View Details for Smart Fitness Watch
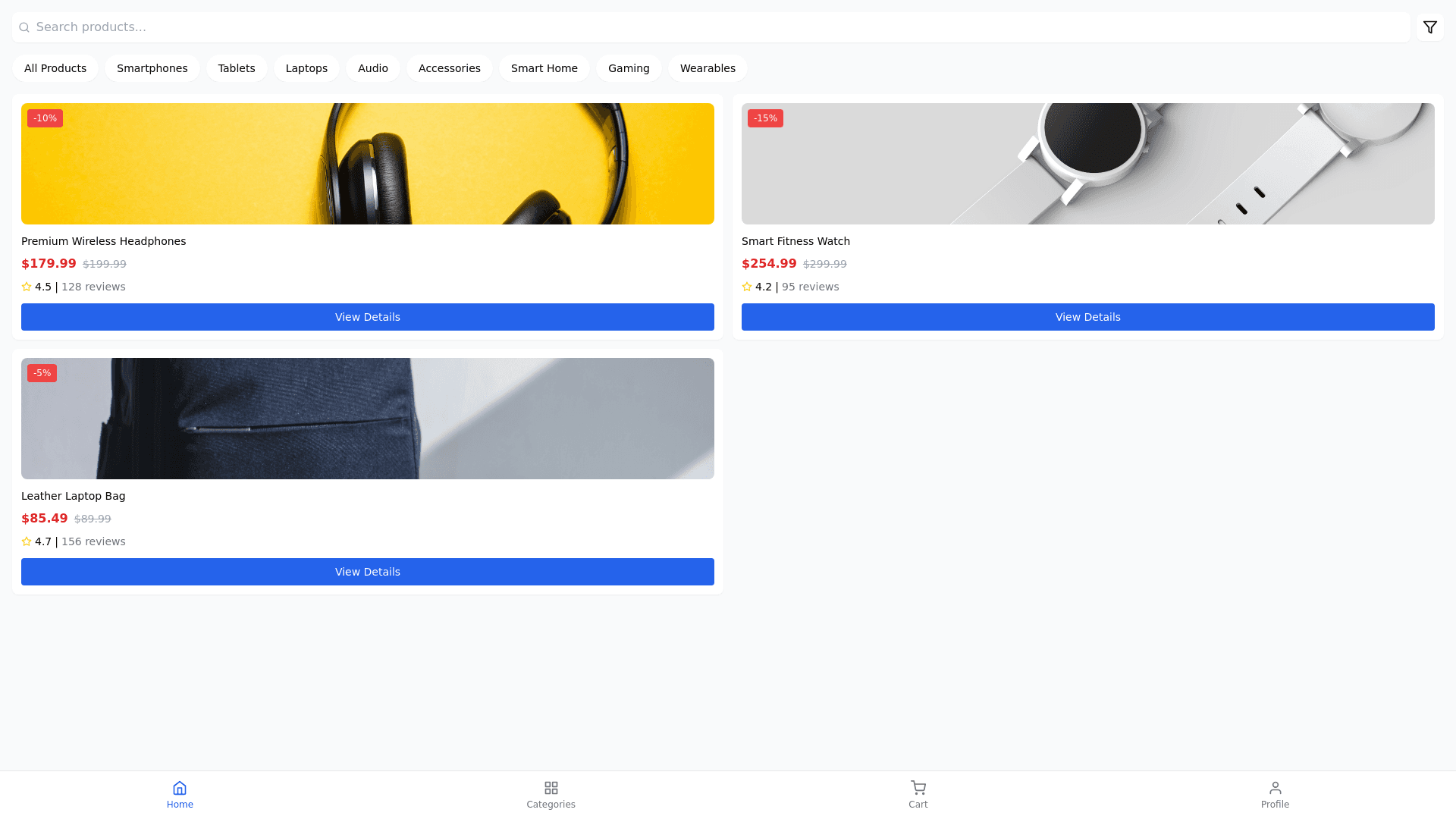Image resolution: width=1456 pixels, height=819 pixels. (x=1087, y=317)
